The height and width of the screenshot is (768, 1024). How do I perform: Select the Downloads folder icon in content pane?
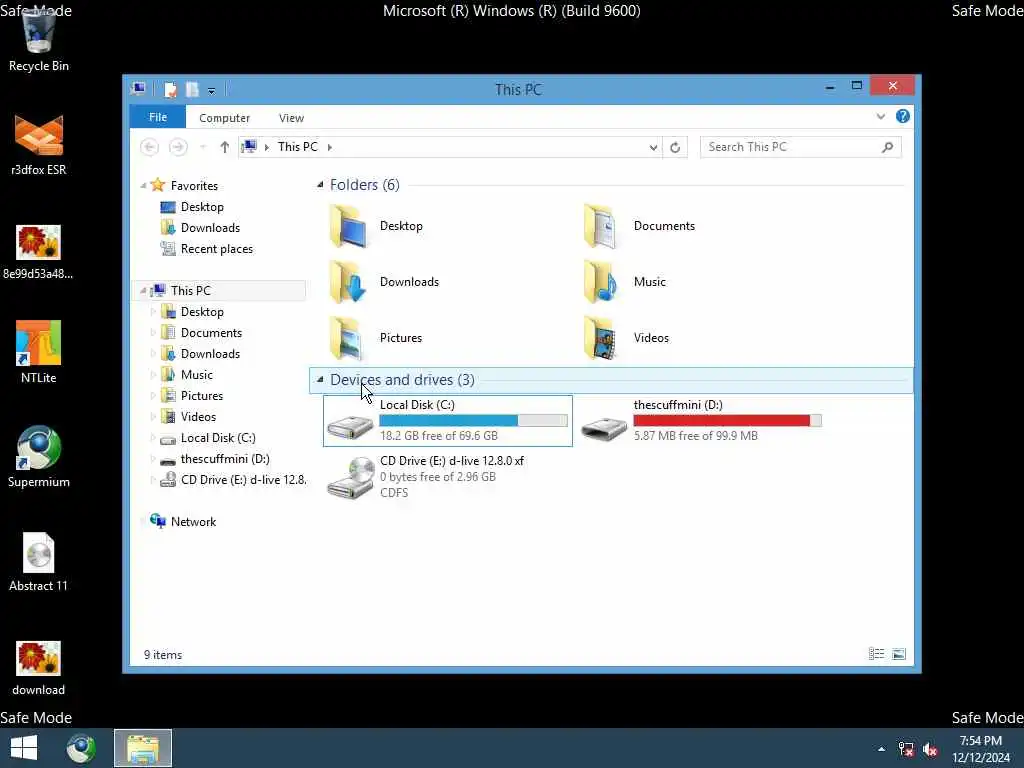348,282
